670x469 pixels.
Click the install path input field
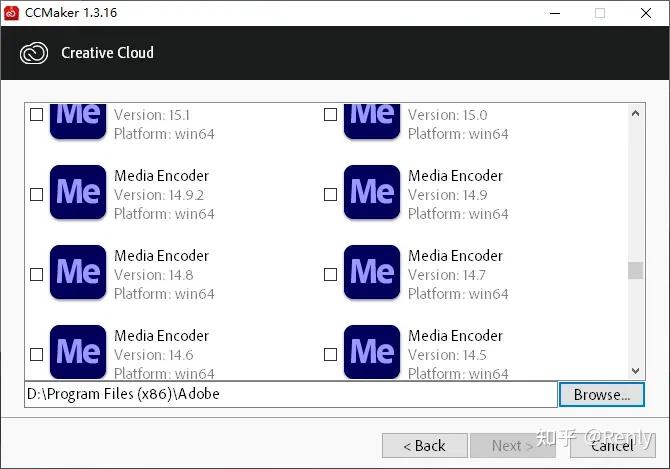pyautogui.click(x=291, y=394)
